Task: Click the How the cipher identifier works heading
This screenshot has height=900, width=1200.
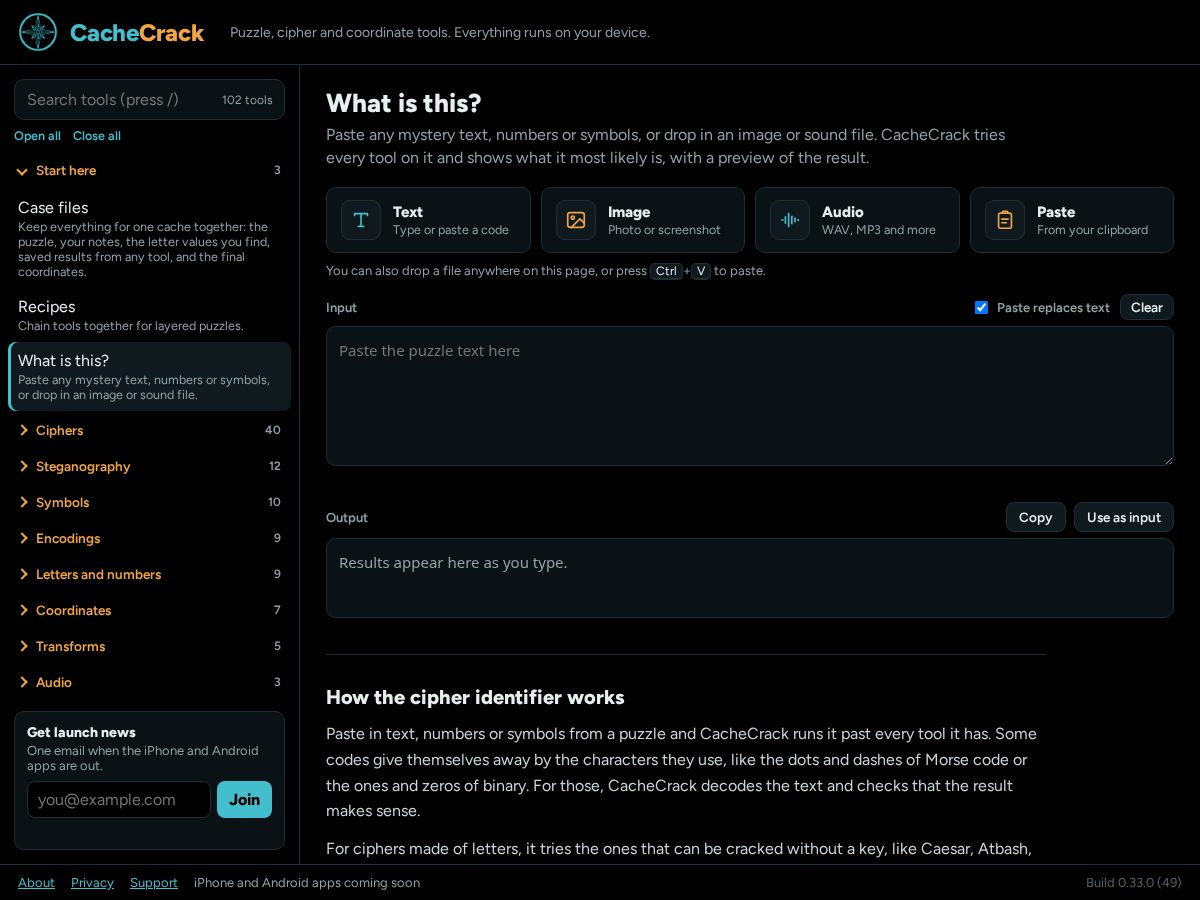Action: tap(475, 697)
